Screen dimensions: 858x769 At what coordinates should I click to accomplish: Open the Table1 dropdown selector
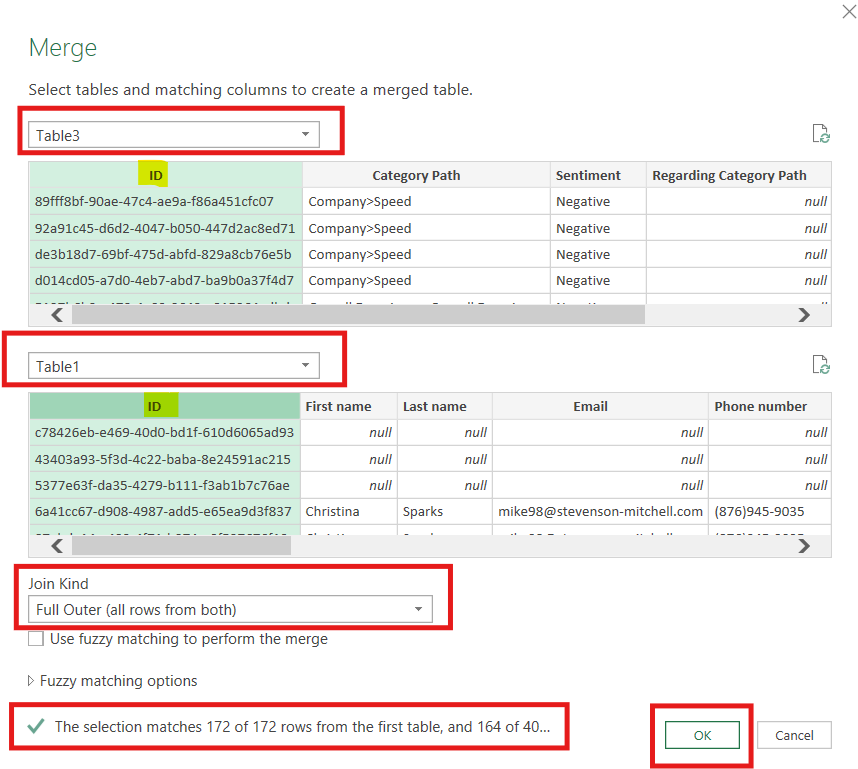174,366
